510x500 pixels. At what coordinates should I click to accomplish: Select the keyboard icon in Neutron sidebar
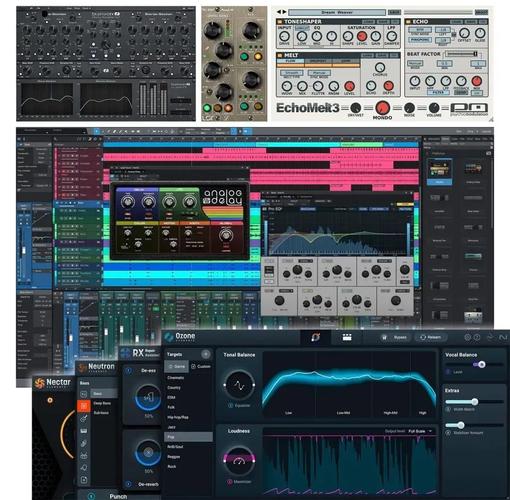84,431
